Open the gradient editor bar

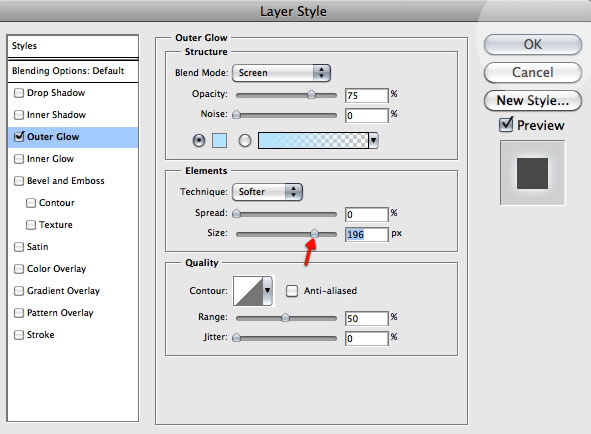coord(313,141)
